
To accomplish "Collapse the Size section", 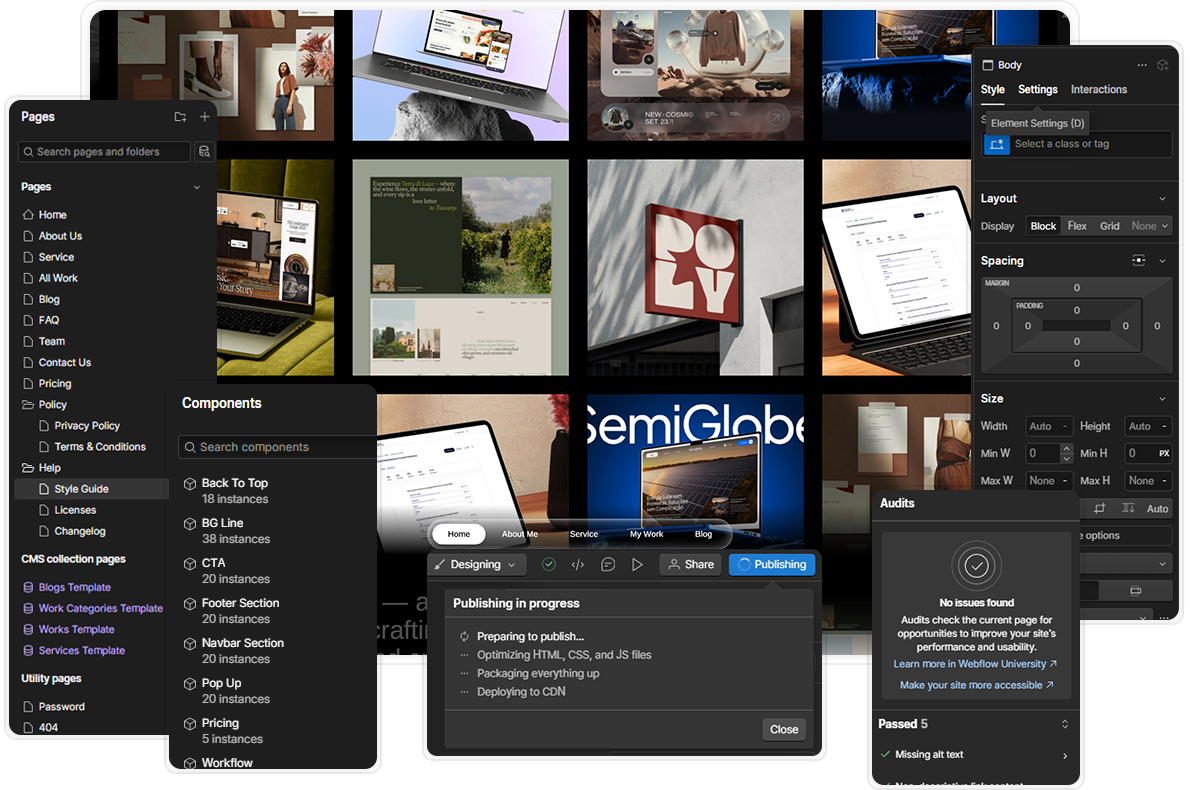I will coord(1162,399).
